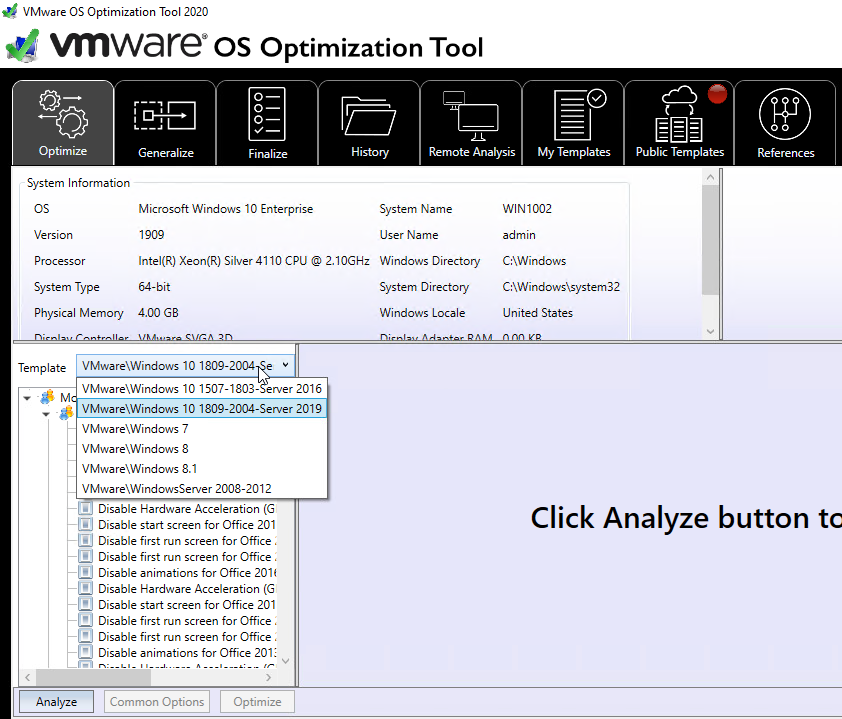Click the top-level tree group icon
This screenshot has width=842, height=719.
click(x=47, y=397)
